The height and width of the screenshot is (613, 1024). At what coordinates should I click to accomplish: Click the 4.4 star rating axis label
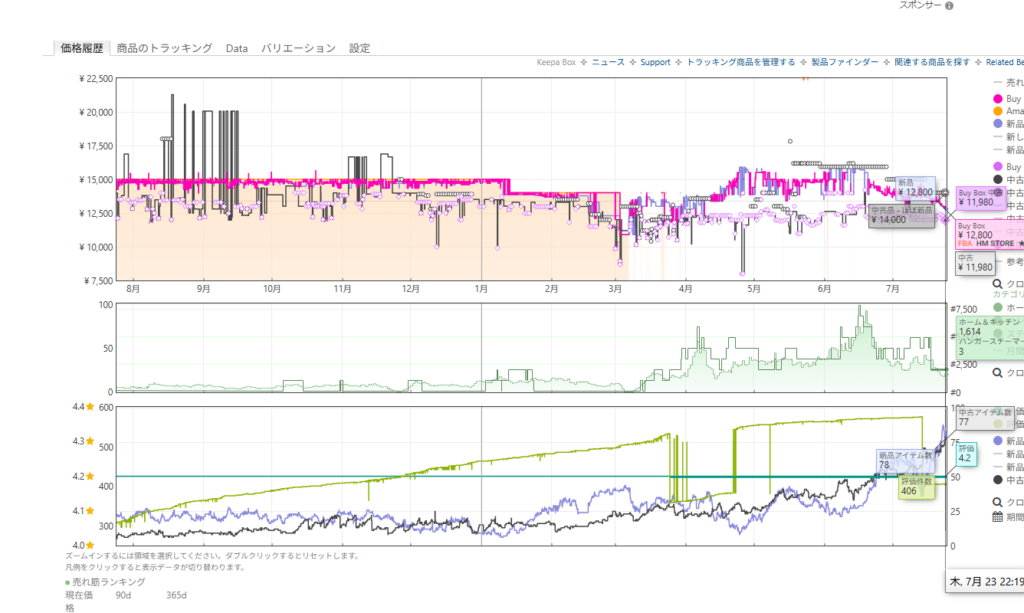click(83, 407)
